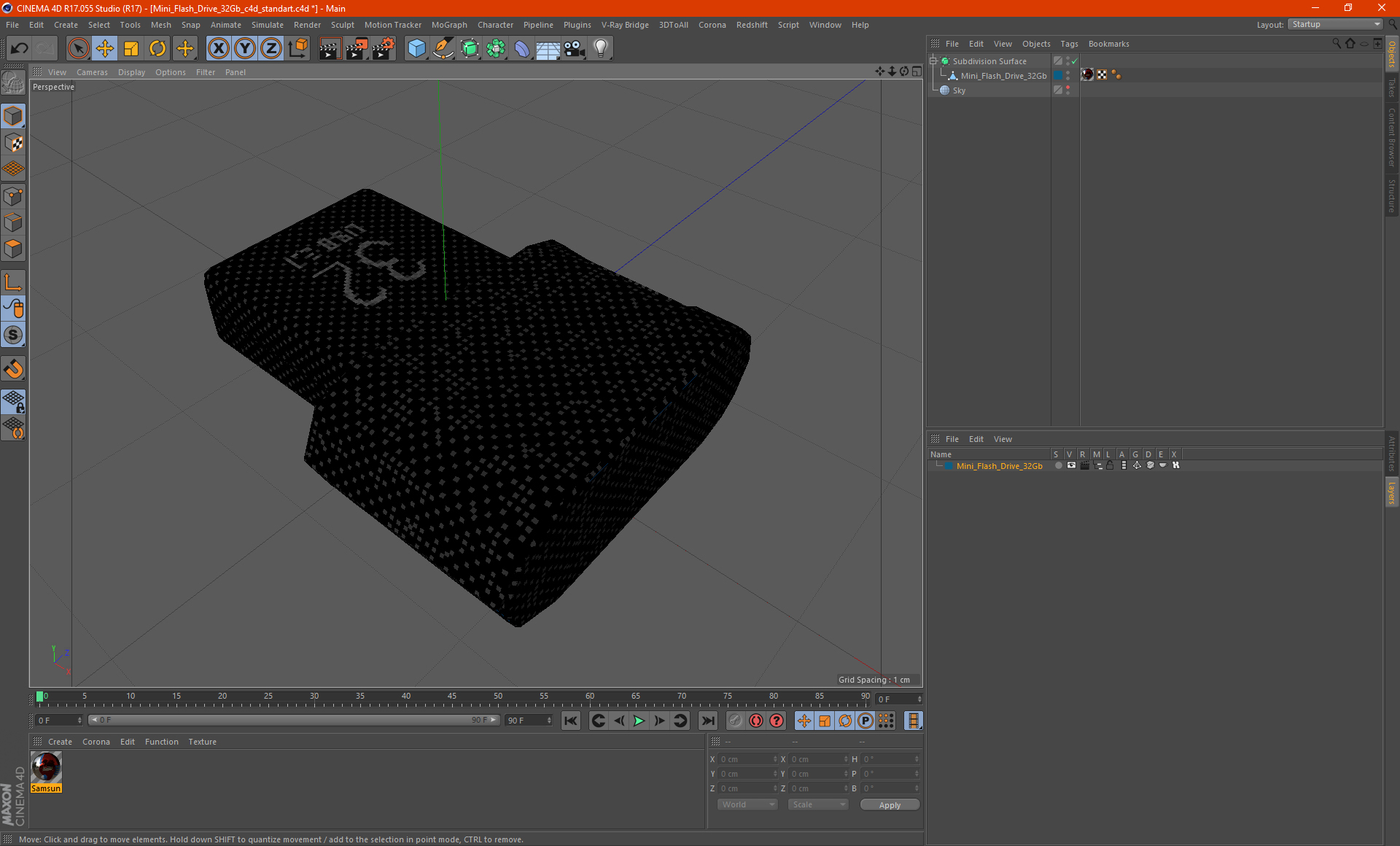Image resolution: width=1400 pixels, height=846 pixels.
Task: Open the Layout Startup dropdown
Action: [x=1336, y=24]
